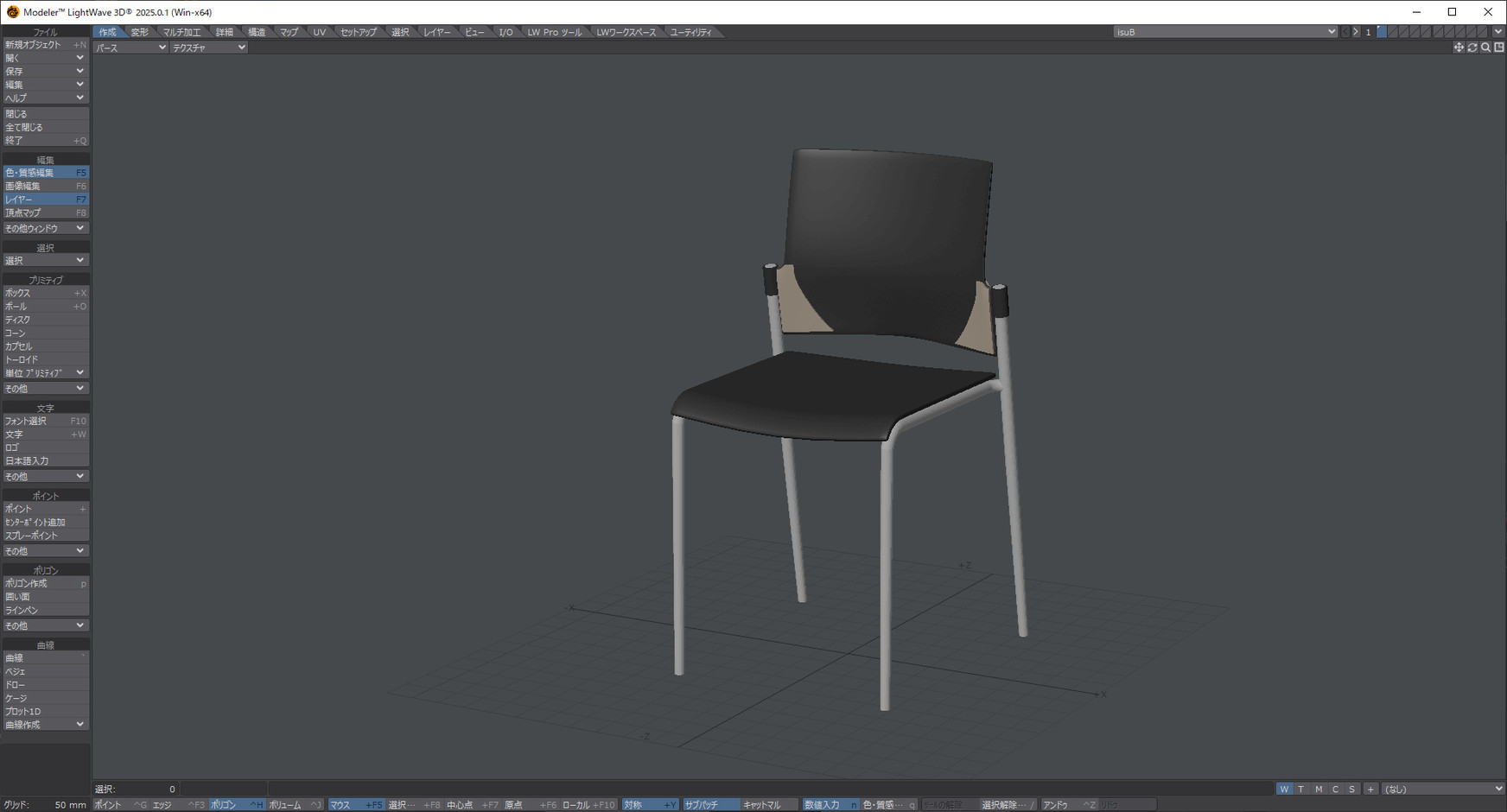Screen dimensions: 1507x812
Task: Open the テクスチャ display mode dropdown
Action: tap(209, 48)
